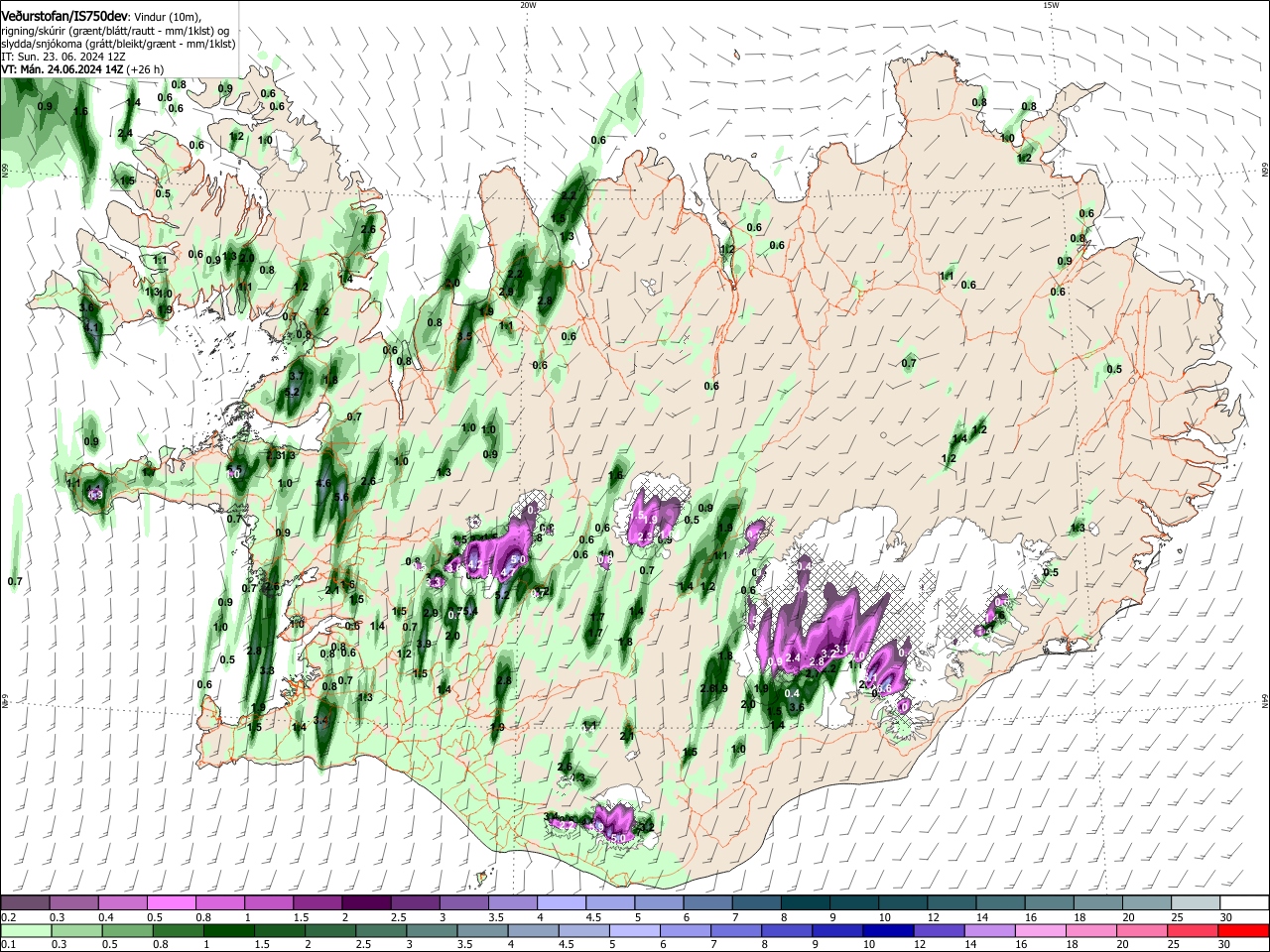
Task: Pick the swatch labeled 25 in the rain scale
Action: tap(1193, 931)
